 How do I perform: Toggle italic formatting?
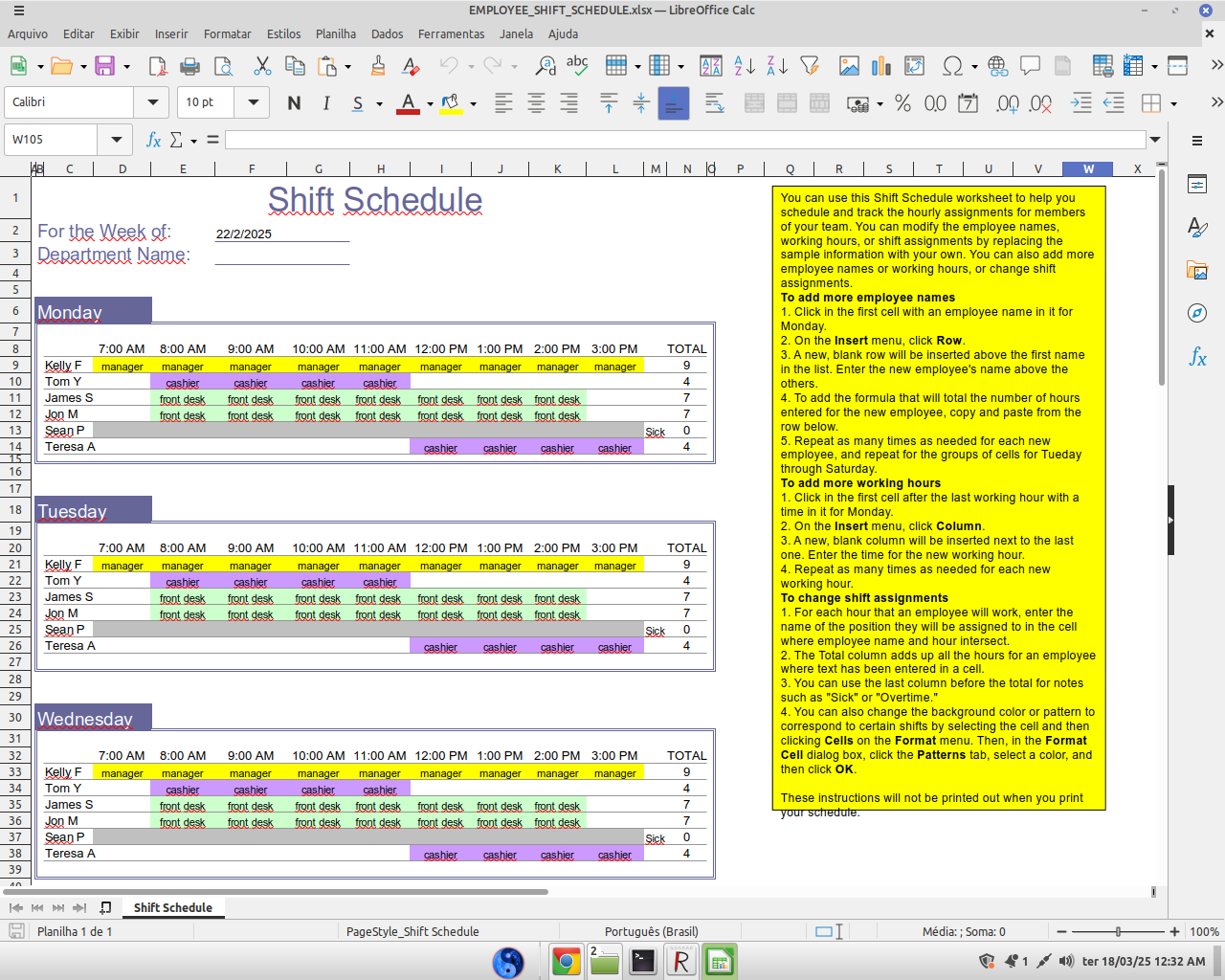coord(326,102)
